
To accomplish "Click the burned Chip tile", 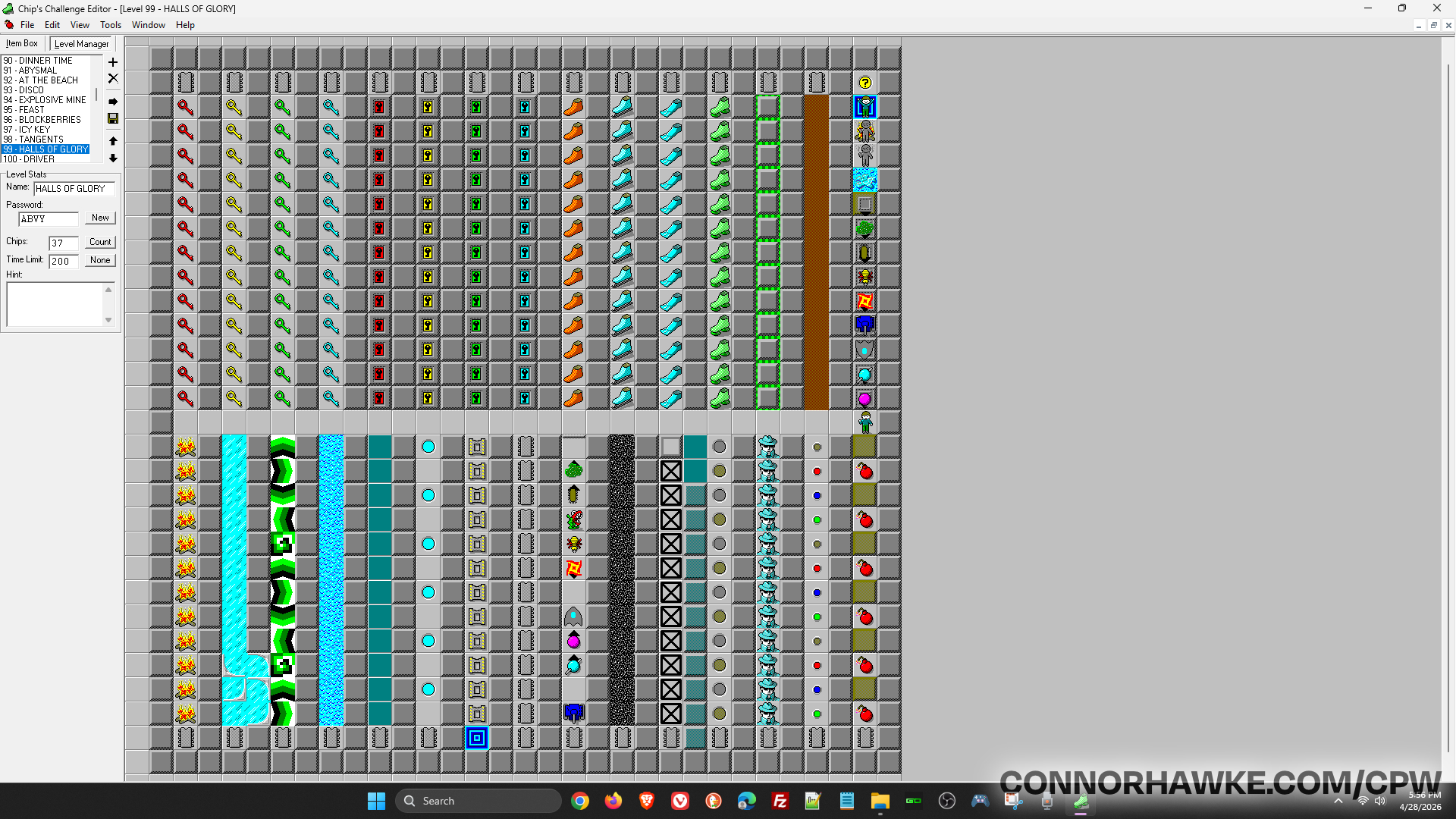I will [x=865, y=131].
